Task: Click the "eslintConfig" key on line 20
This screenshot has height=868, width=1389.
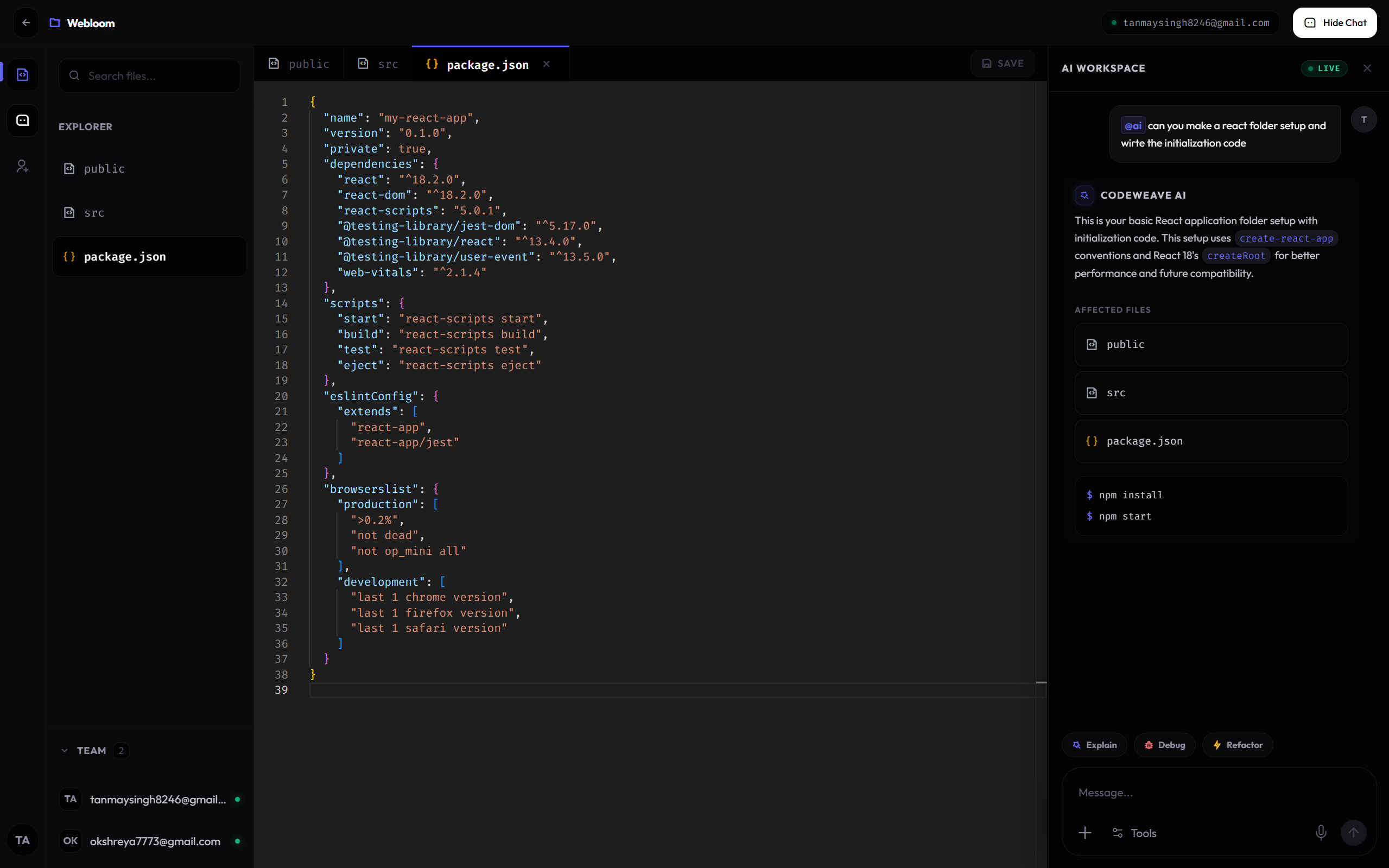Action: (371, 396)
